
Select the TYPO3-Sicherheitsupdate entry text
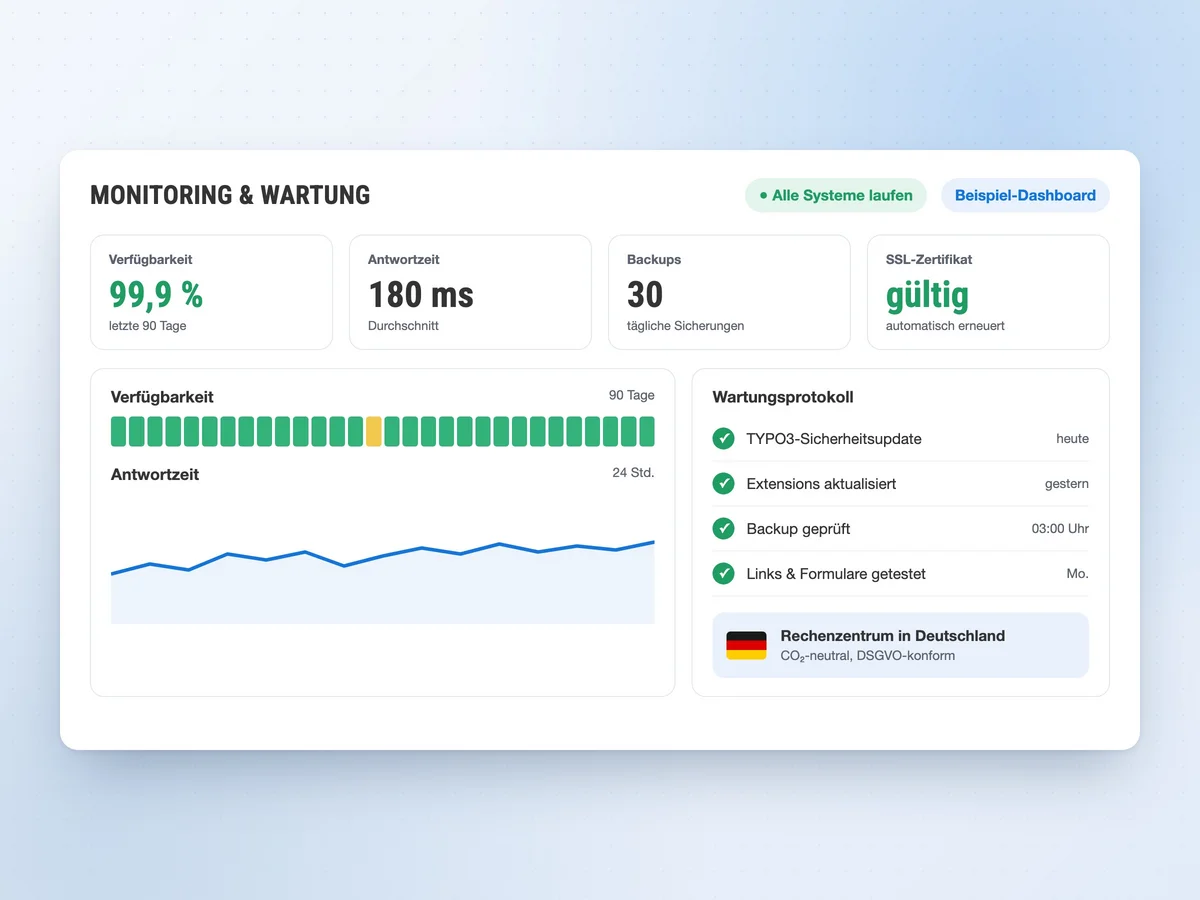[x=834, y=439]
